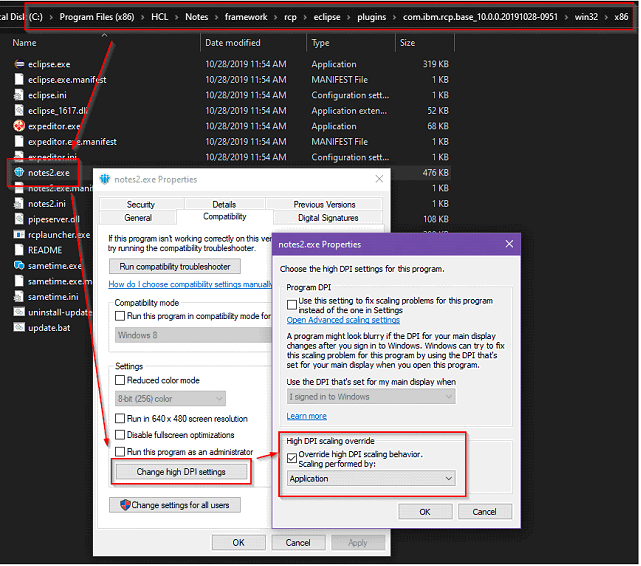The height and width of the screenshot is (566, 641).
Task: Open the 8-bit (256) color dropdown
Action: coord(170,398)
